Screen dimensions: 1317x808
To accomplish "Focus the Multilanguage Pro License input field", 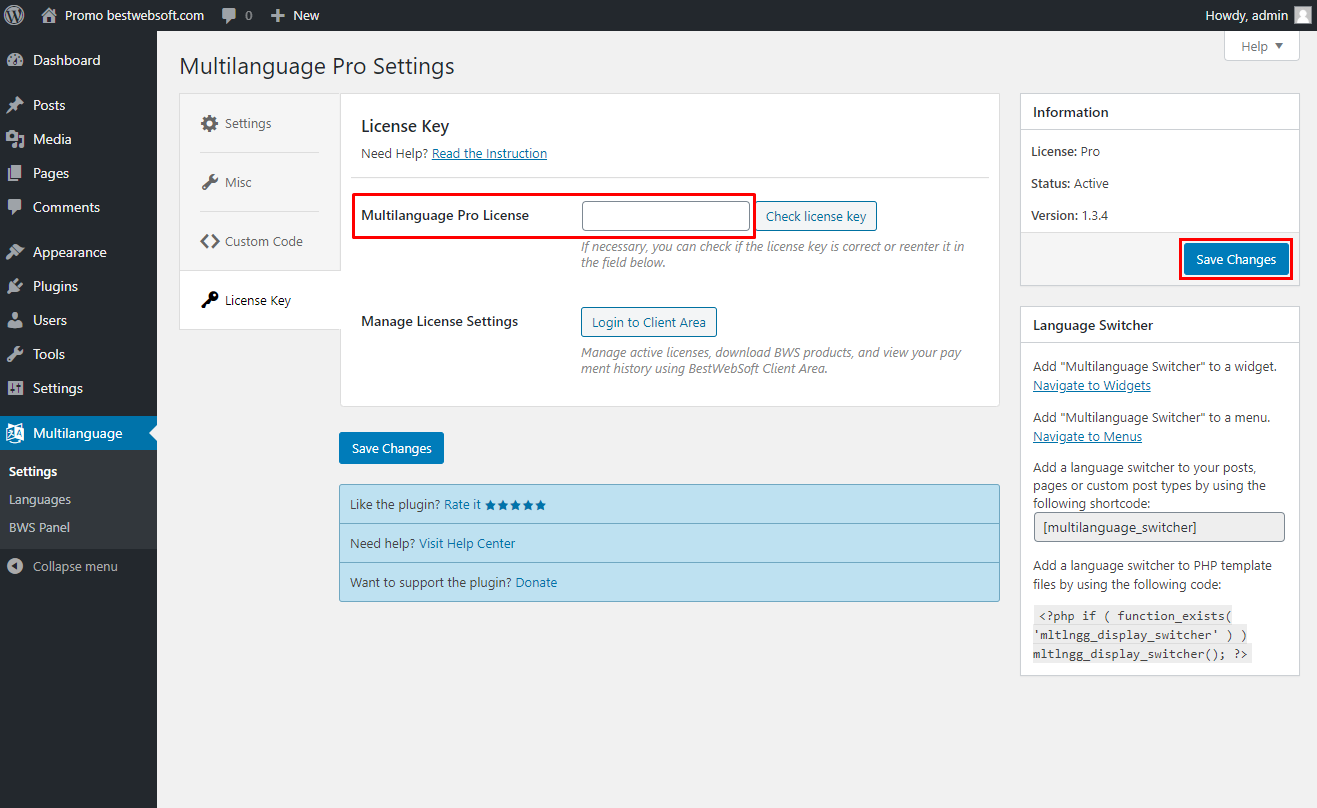I will [666, 216].
